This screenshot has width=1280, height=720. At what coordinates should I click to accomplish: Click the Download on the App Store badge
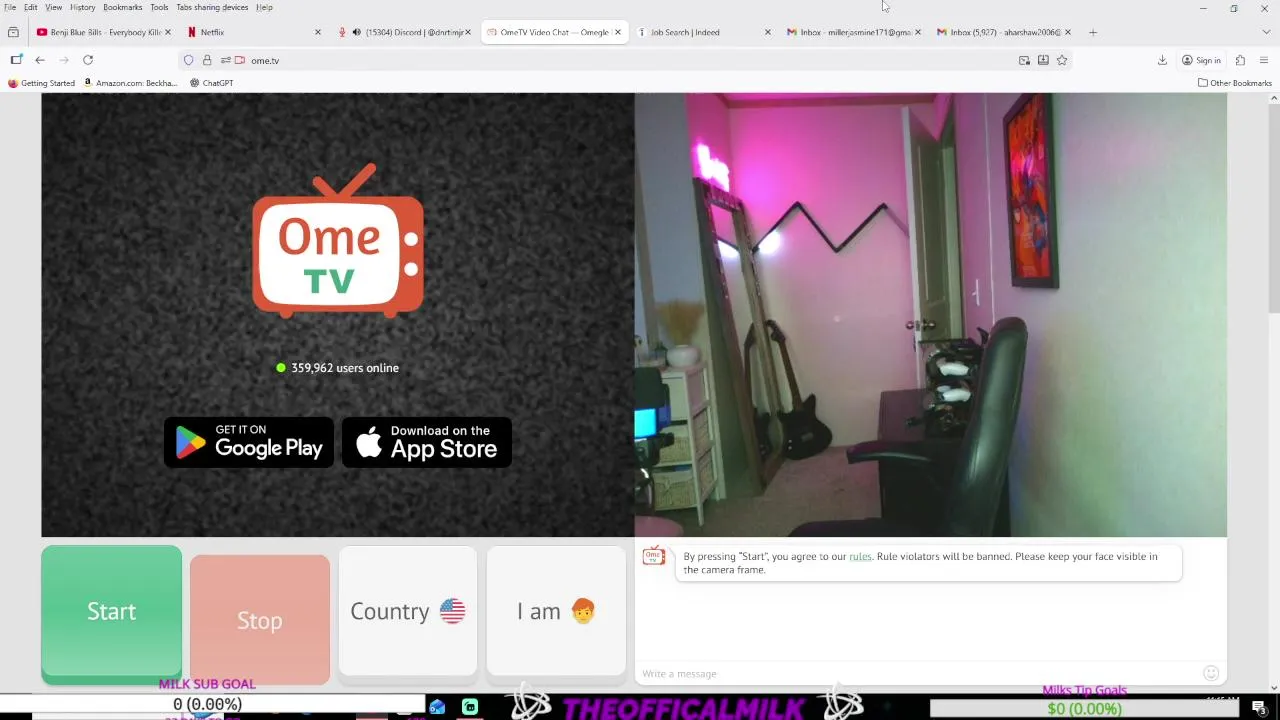click(427, 442)
